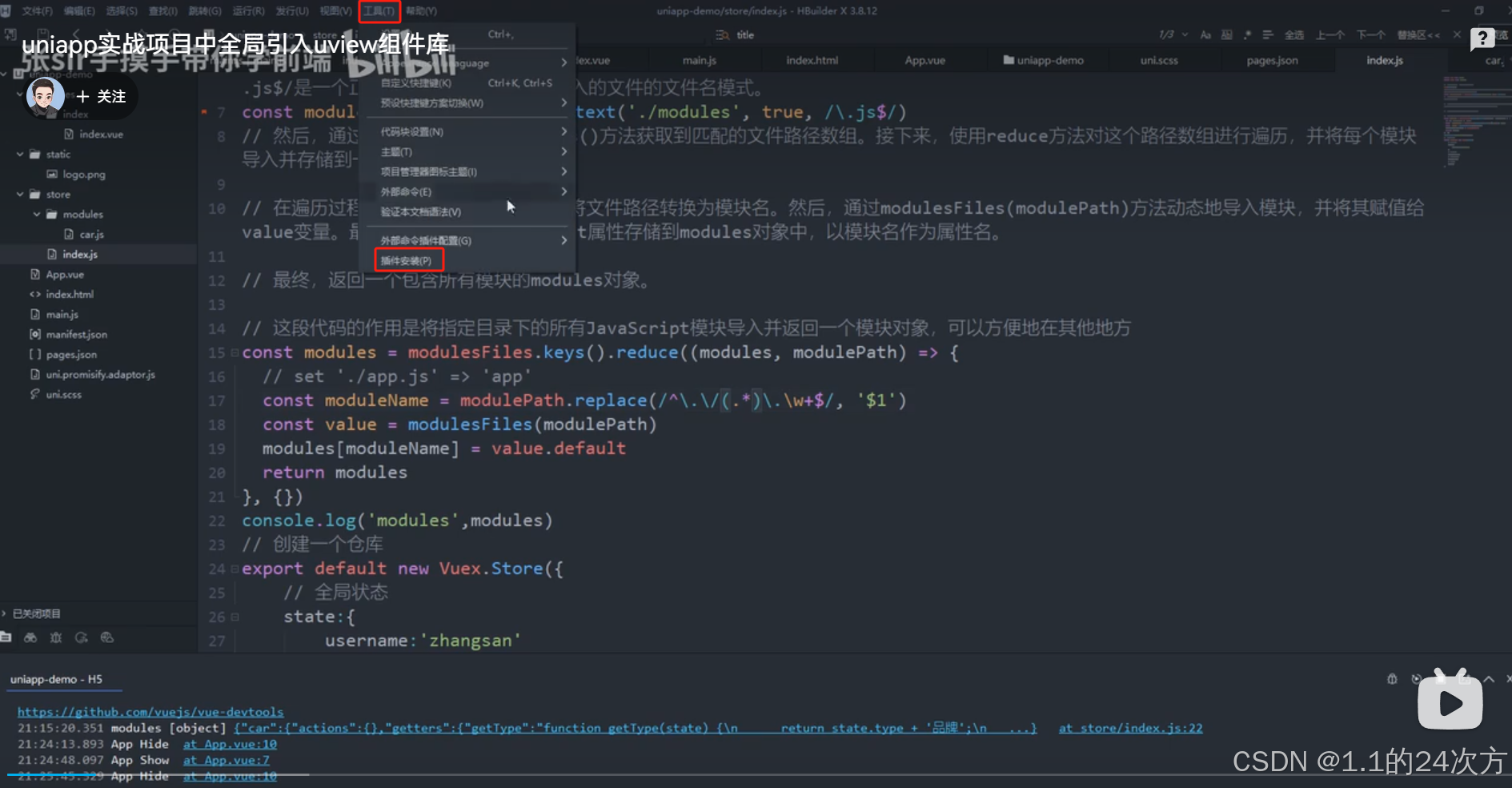Select the uniapp-demo - H5 console tab
The image size is (1512, 788).
coord(57,679)
